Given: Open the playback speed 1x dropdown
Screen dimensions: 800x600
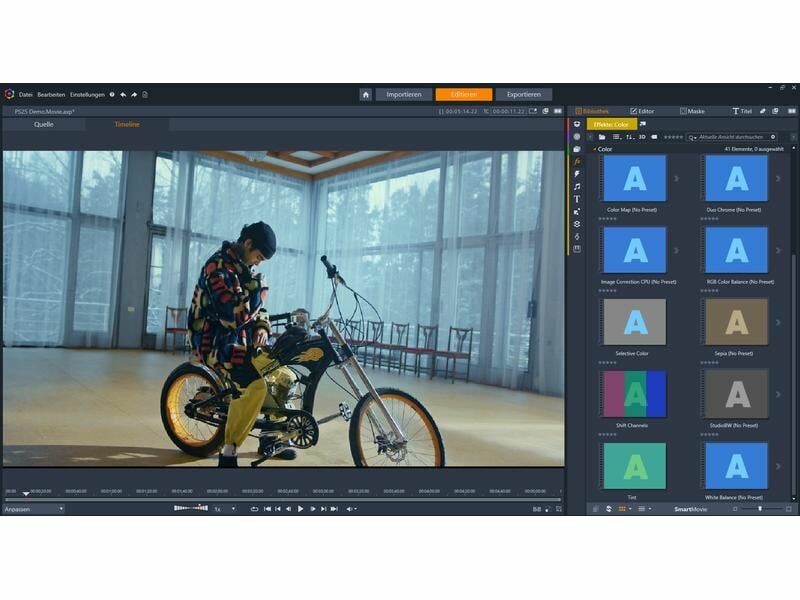Looking at the screenshot, I should click(x=224, y=509).
